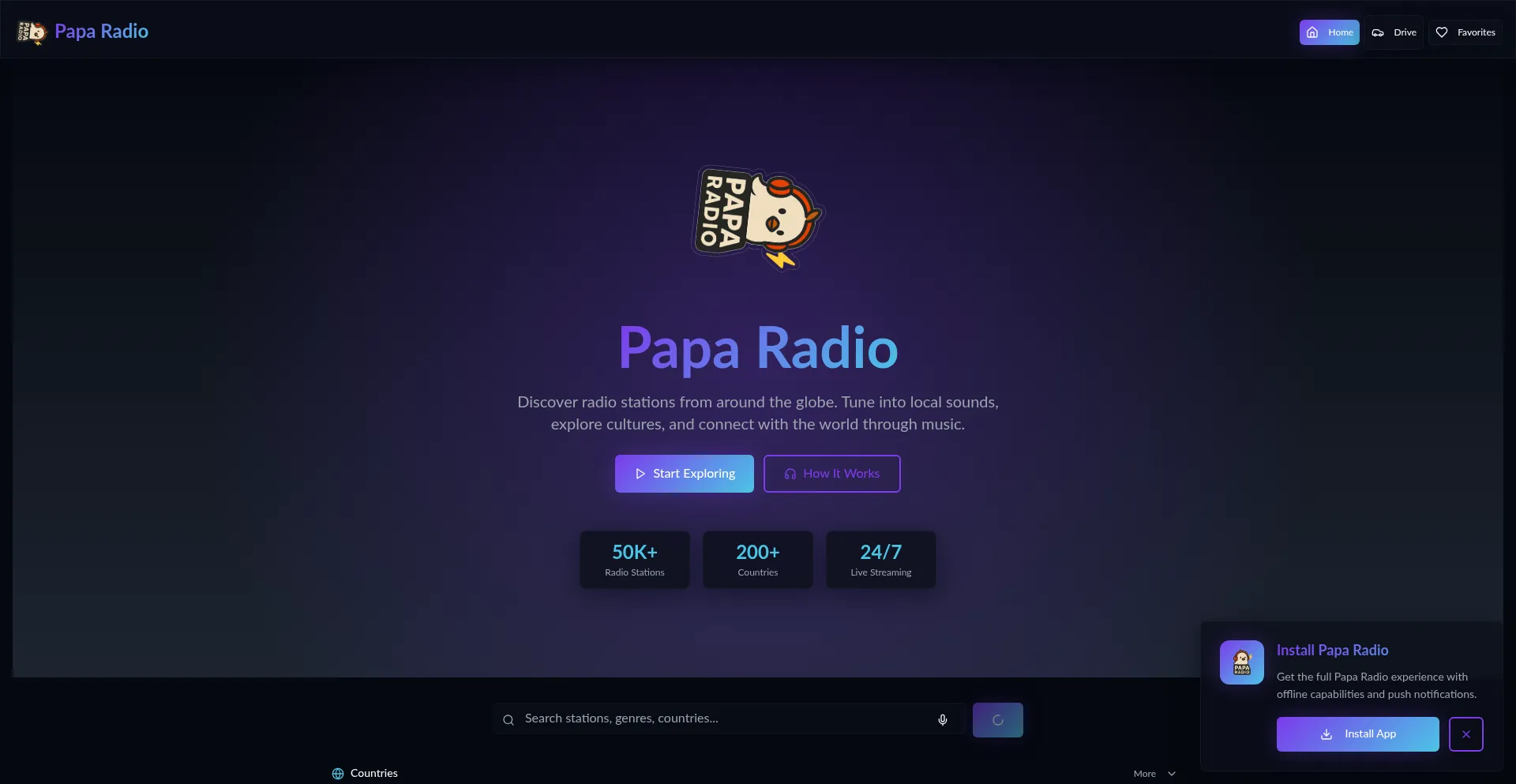
Task: Activate the microphone voice search icon
Action: 943,720
